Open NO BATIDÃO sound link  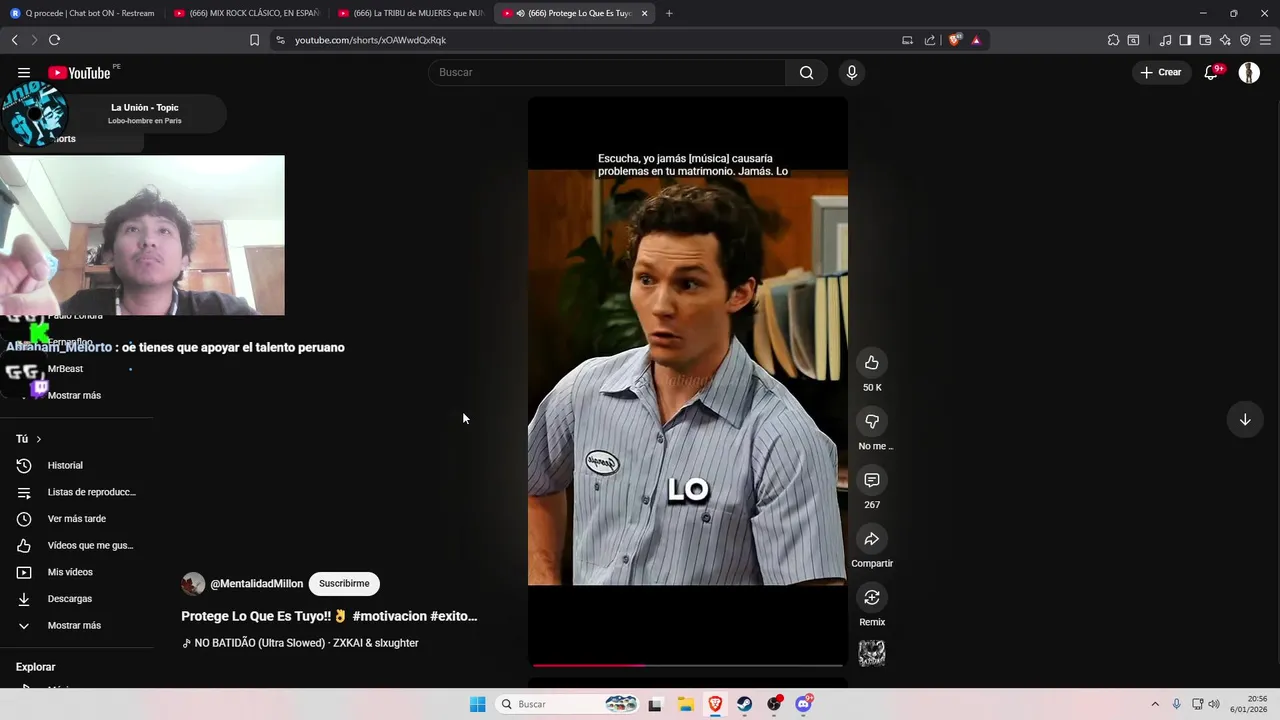tap(300, 643)
